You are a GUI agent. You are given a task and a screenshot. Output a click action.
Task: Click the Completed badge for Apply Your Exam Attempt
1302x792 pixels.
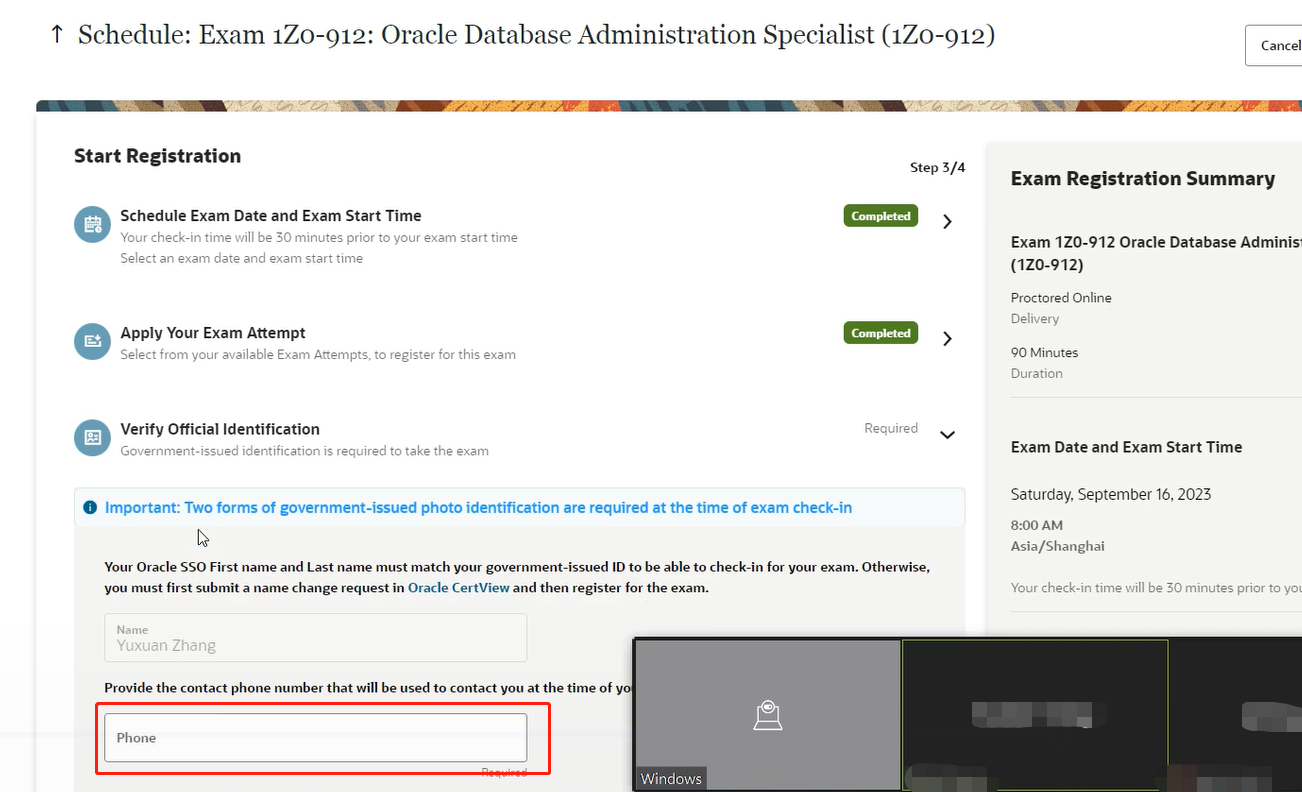pos(881,333)
